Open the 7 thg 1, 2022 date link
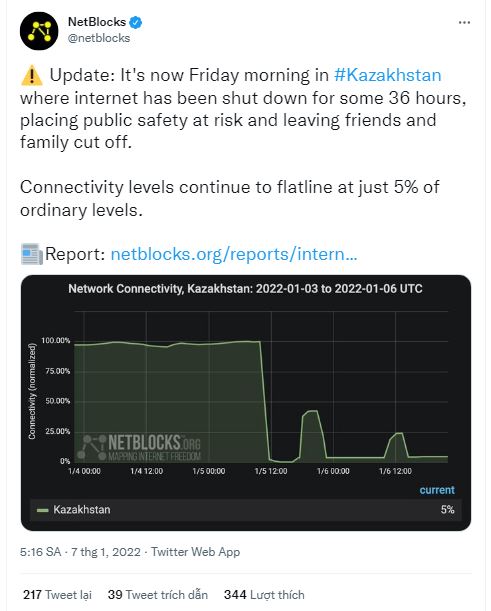Screen dimensions: 491x611 click(x=106, y=552)
